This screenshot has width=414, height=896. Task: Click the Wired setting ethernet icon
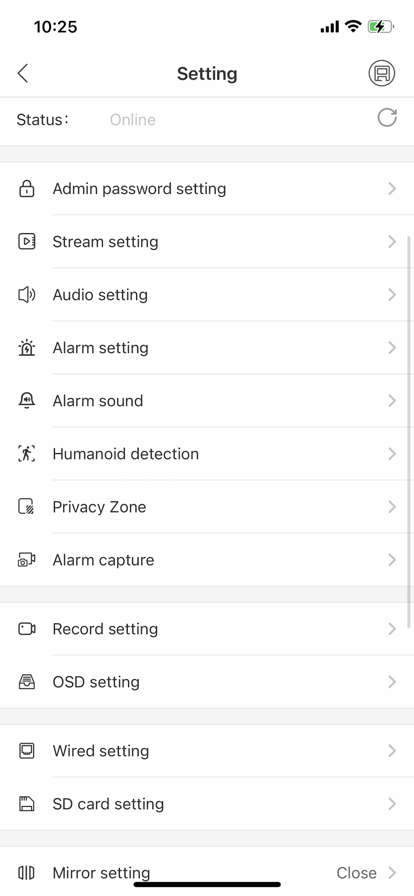[x=26, y=751]
